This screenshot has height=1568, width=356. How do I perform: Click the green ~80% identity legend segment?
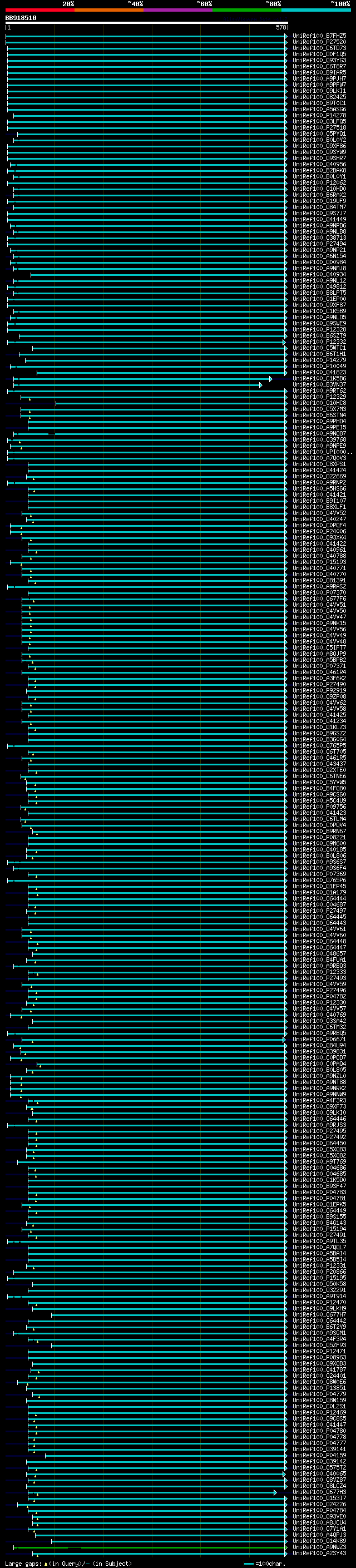pos(247,10)
